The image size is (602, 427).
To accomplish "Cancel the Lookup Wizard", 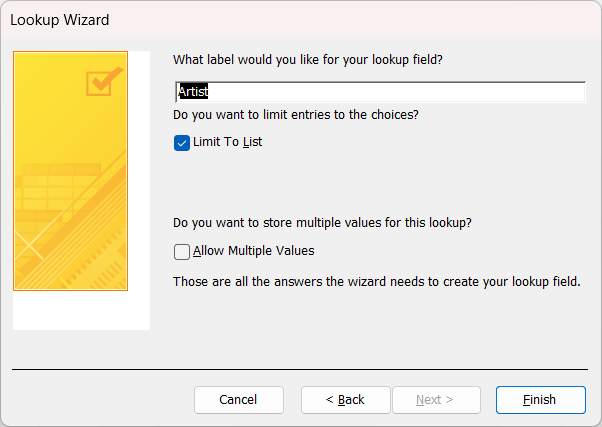I will [x=238, y=400].
